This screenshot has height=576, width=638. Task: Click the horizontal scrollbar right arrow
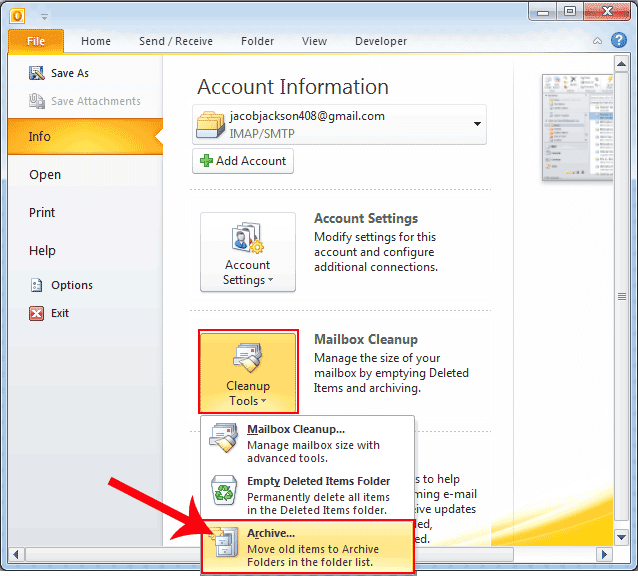pos(604,554)
